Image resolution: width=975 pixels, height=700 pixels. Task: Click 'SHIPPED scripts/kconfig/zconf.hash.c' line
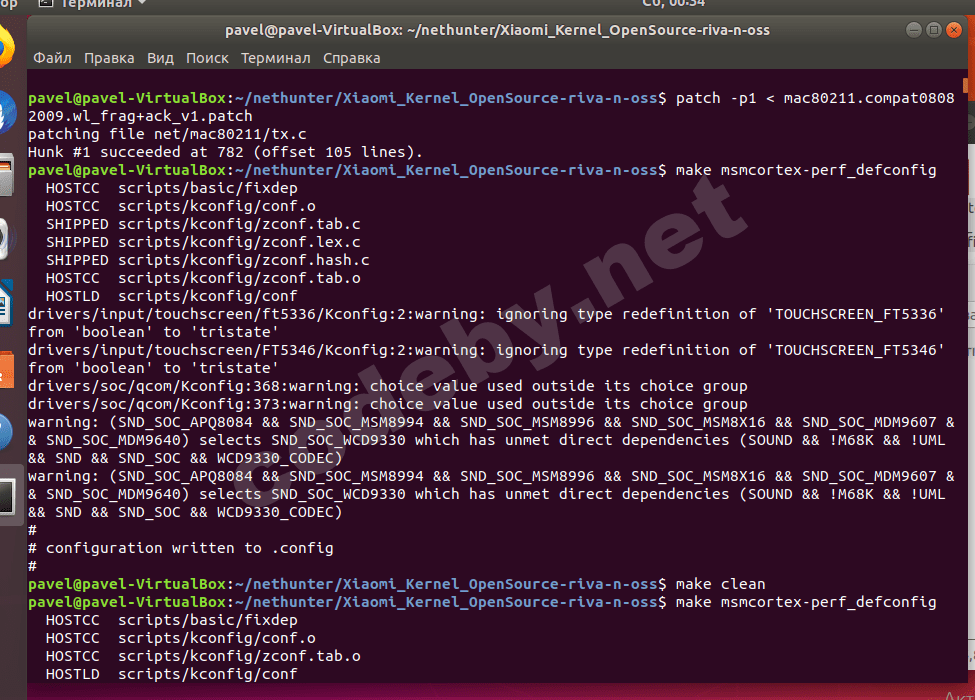[x=207, y=260]
